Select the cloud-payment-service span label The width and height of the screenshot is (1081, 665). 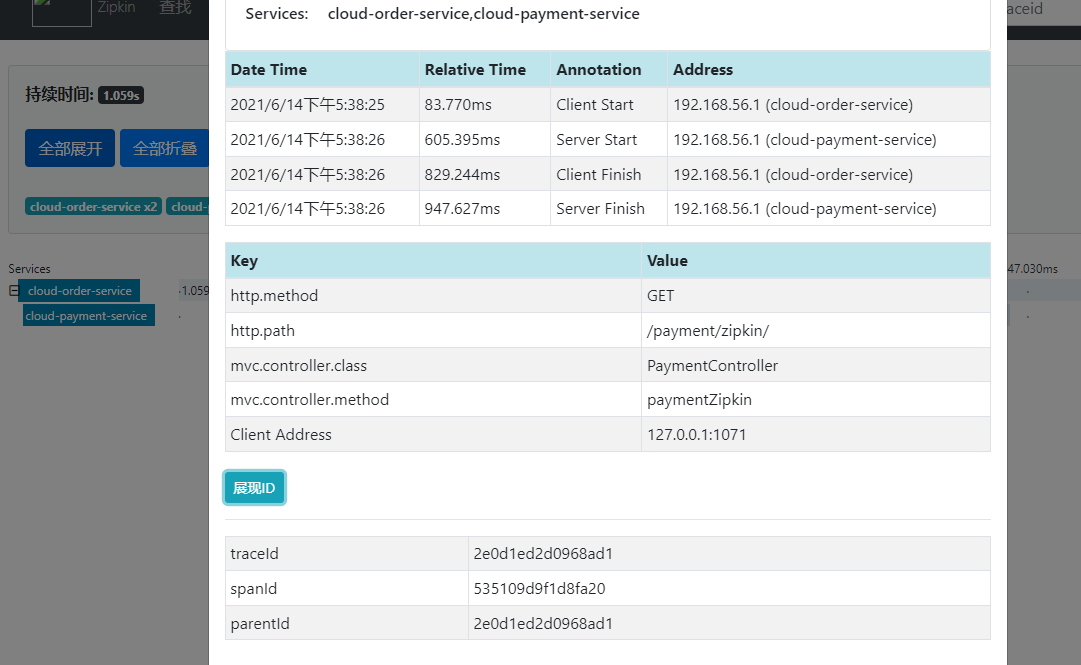pos(88,316)
